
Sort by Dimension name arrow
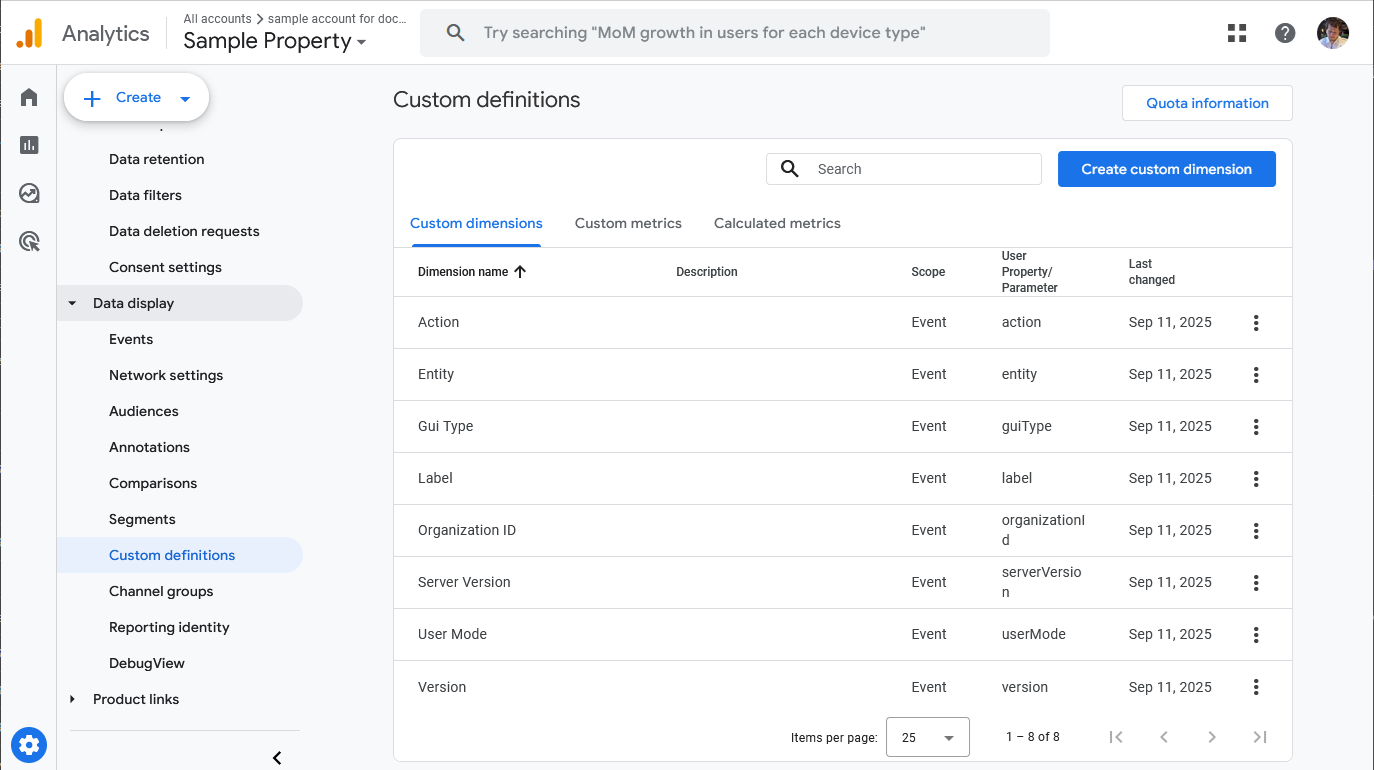[520, 272]
